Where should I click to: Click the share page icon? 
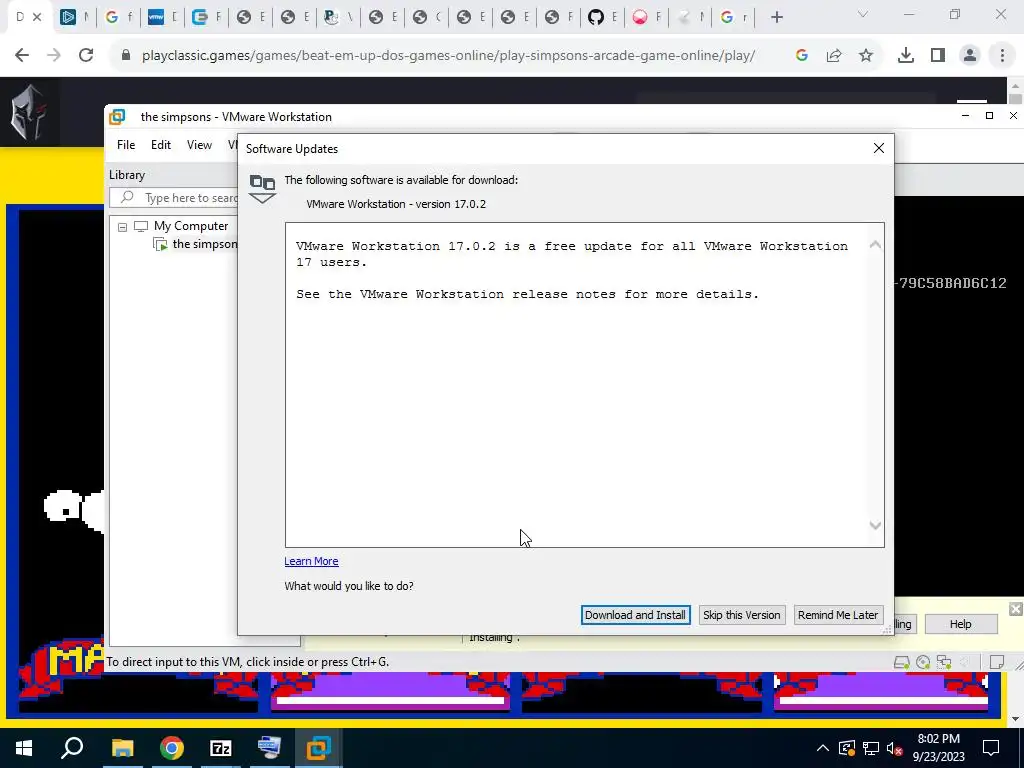[834, 56]
